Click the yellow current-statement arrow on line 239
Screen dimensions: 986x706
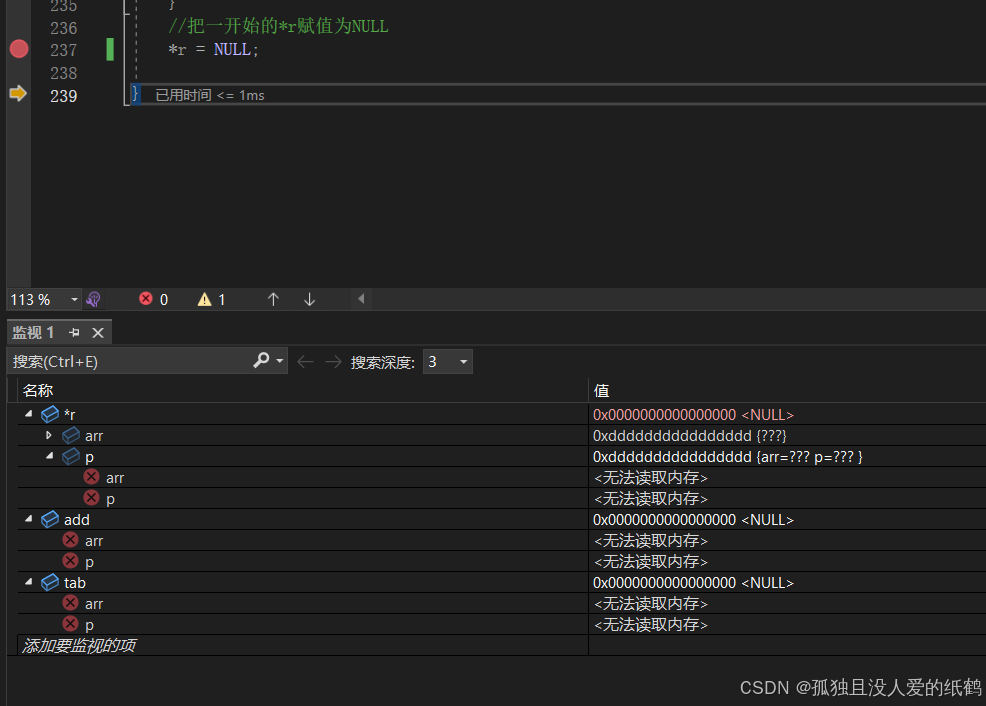click(18, 94)
